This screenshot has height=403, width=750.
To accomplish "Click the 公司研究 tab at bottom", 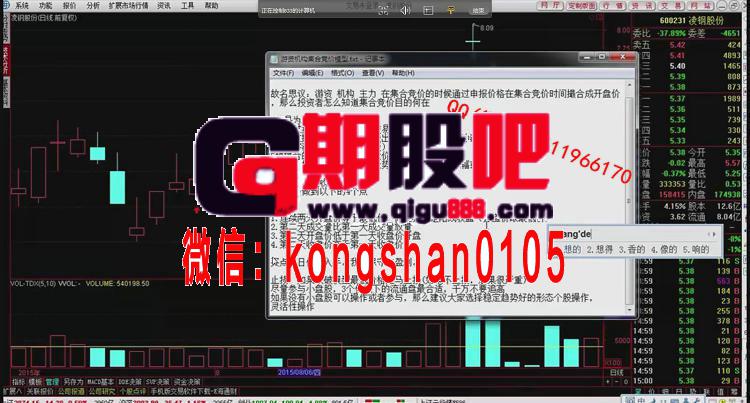I will click(x=101, y=391).
